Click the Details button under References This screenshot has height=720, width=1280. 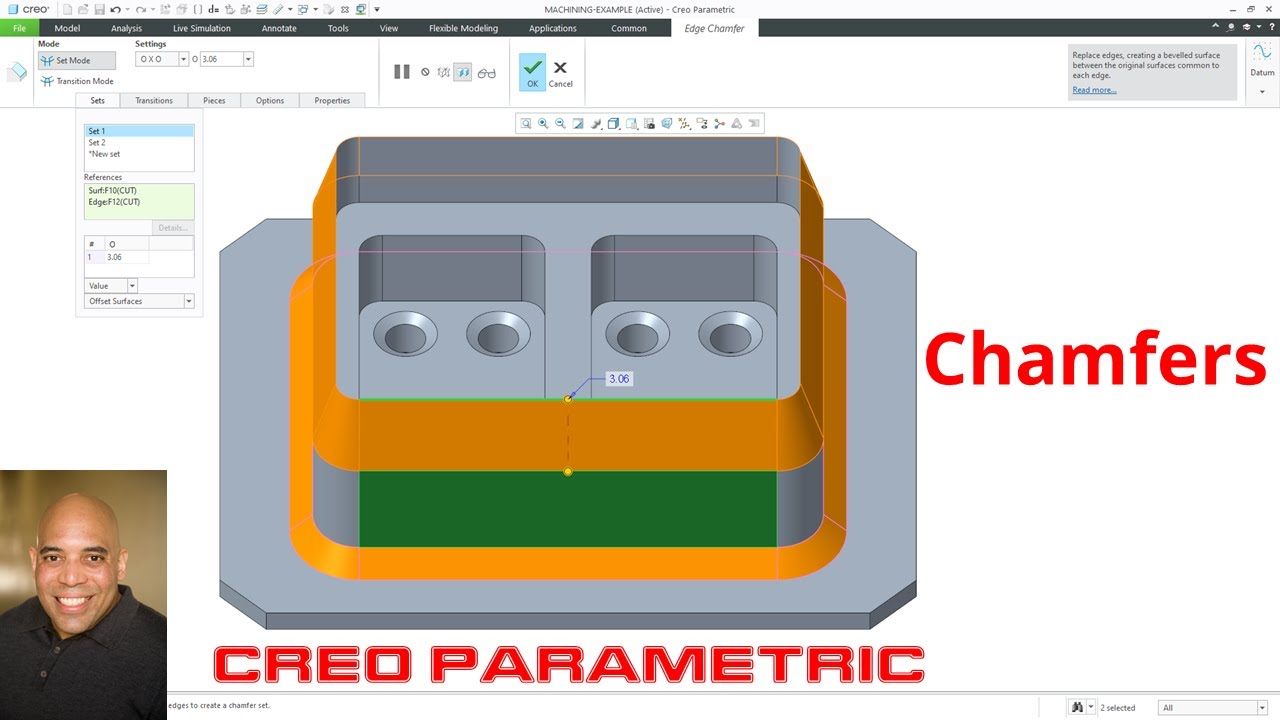click(x=173, y=228)
